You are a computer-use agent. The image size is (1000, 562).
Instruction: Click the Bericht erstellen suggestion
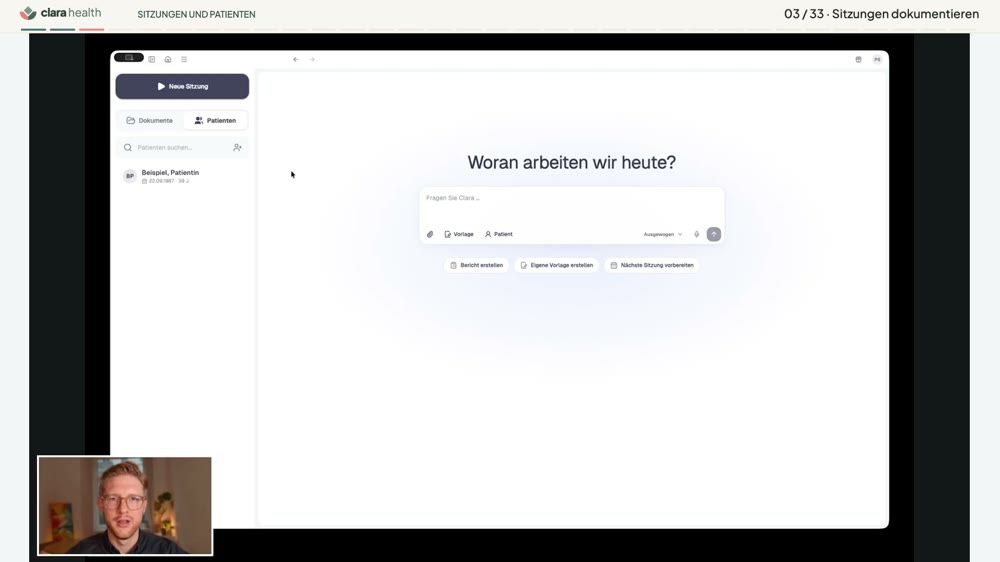(x=476, y=265)
